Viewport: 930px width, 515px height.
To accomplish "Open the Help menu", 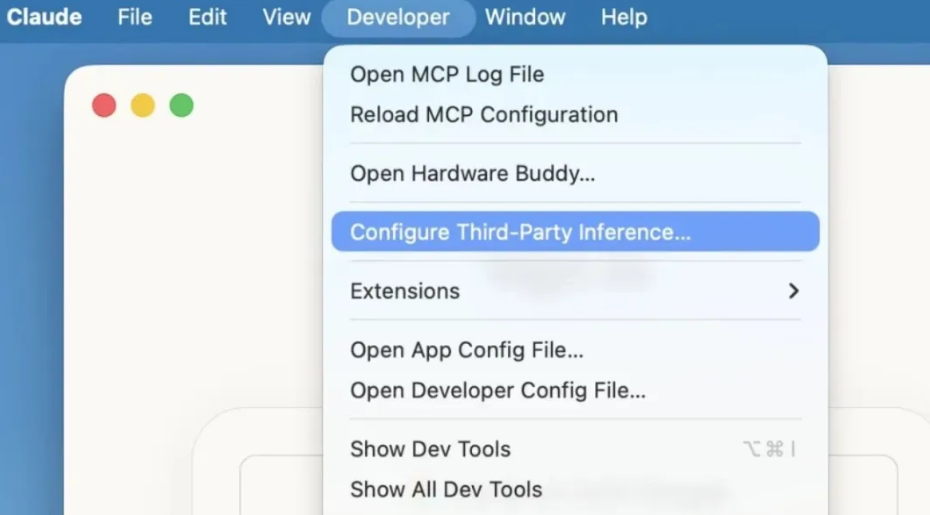I will (x=624, y=17).
